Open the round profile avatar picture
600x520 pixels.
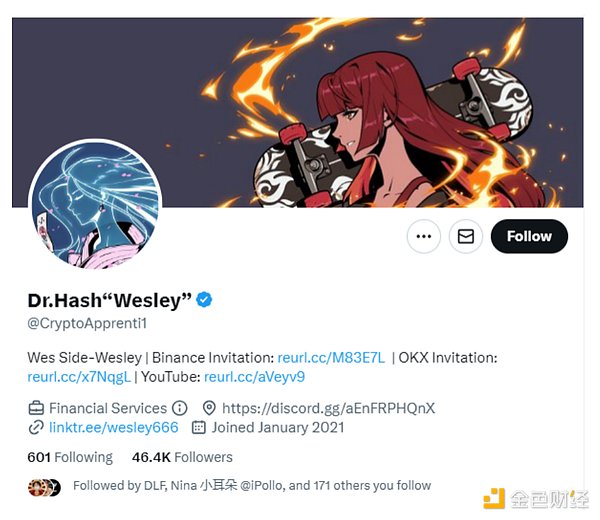tap(95, 205)
